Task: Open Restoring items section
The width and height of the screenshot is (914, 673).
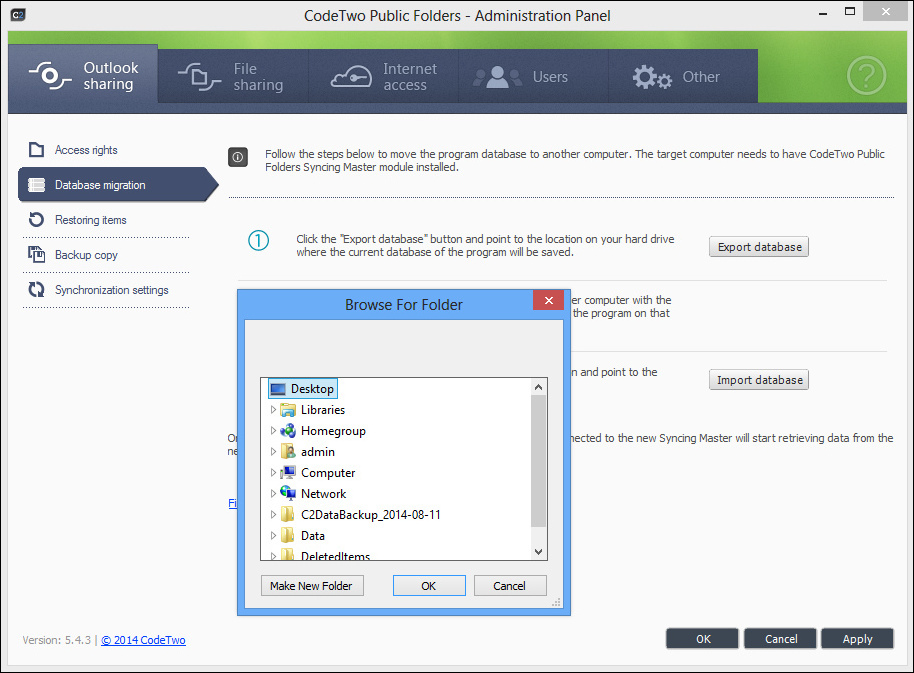Action: (90, 220)
